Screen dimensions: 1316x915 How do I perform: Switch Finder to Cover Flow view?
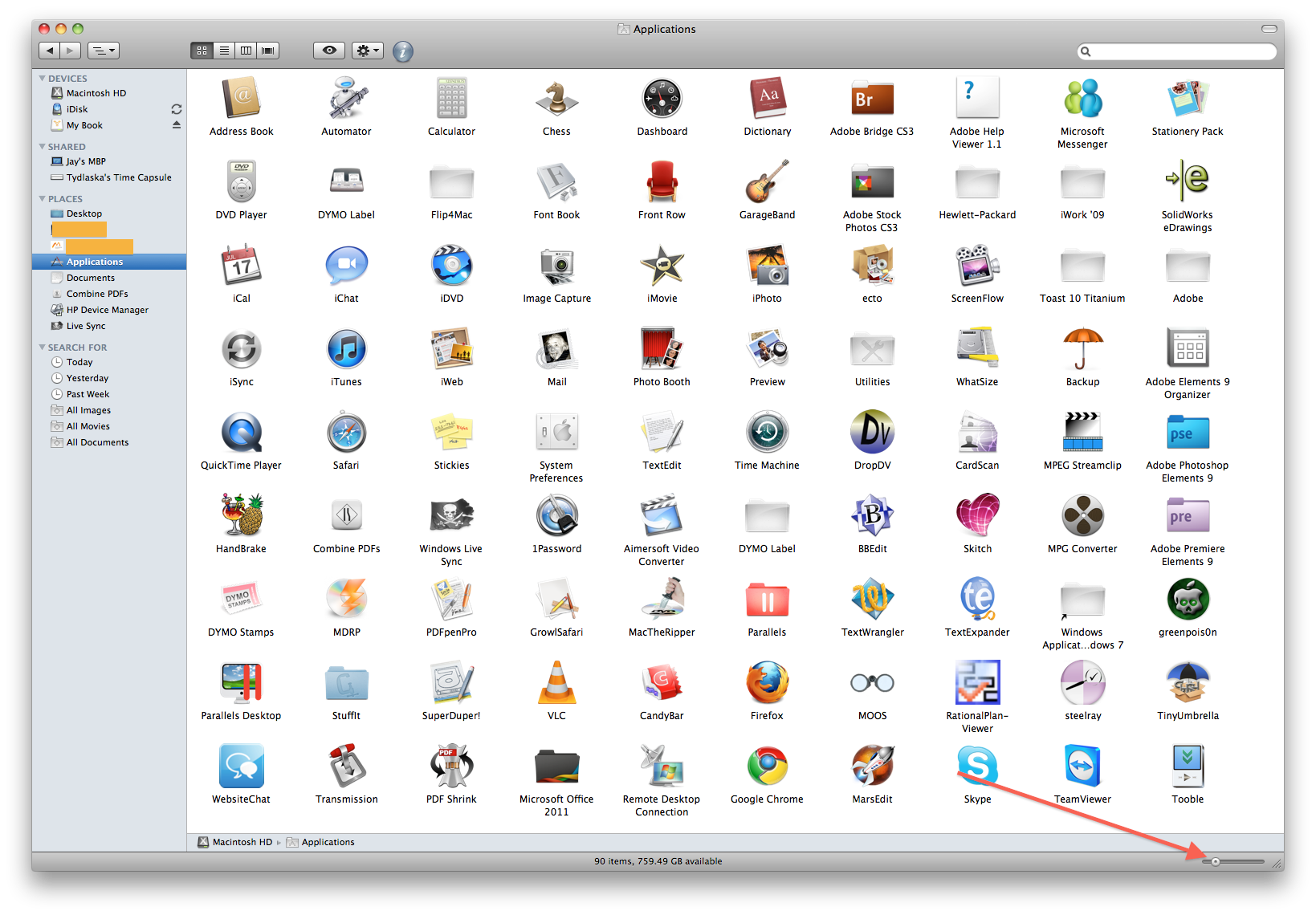coord(268,51)
